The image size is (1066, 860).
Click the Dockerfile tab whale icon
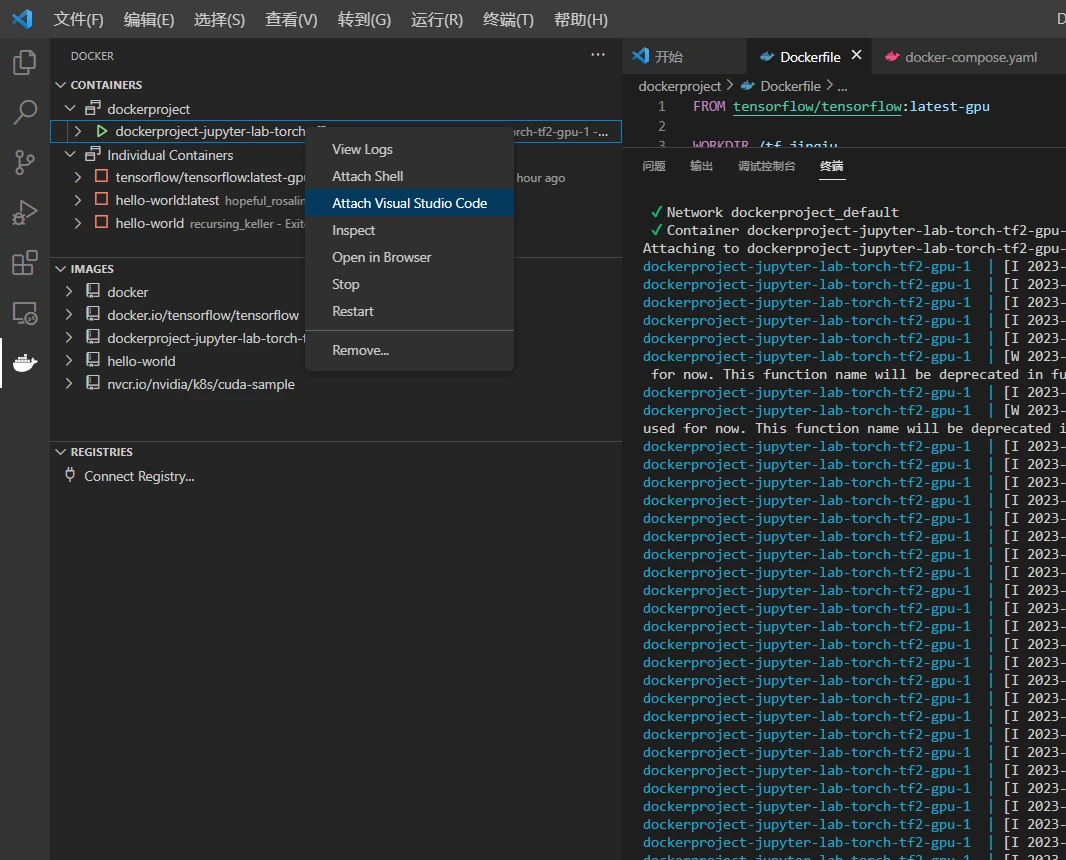click(x=767, y=56)
